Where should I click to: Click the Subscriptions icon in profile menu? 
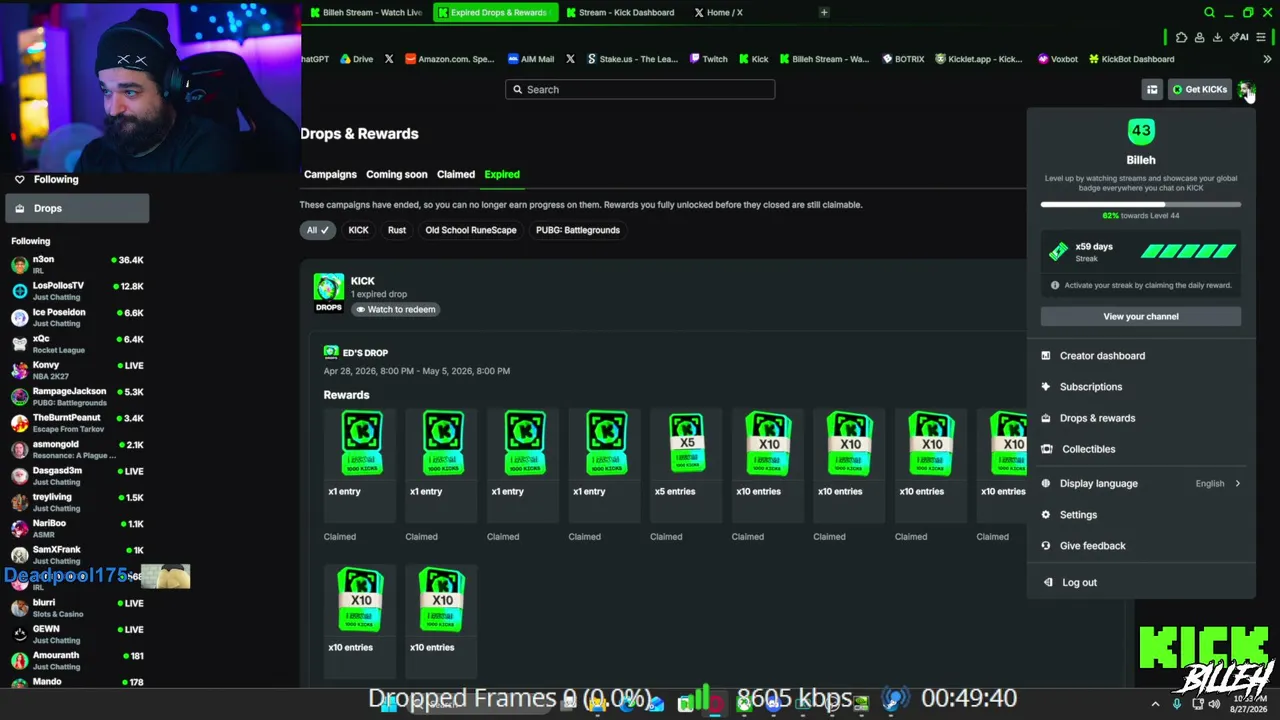pos(1046,387)
